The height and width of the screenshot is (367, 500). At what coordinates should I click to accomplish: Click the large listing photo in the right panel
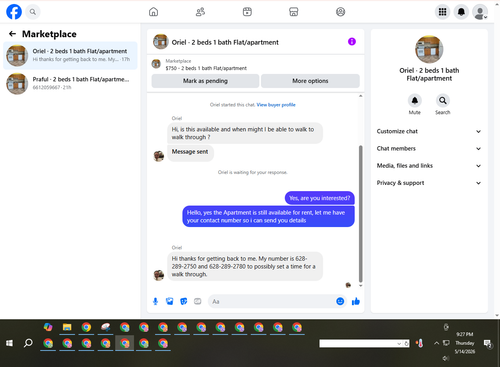[429, 49]
